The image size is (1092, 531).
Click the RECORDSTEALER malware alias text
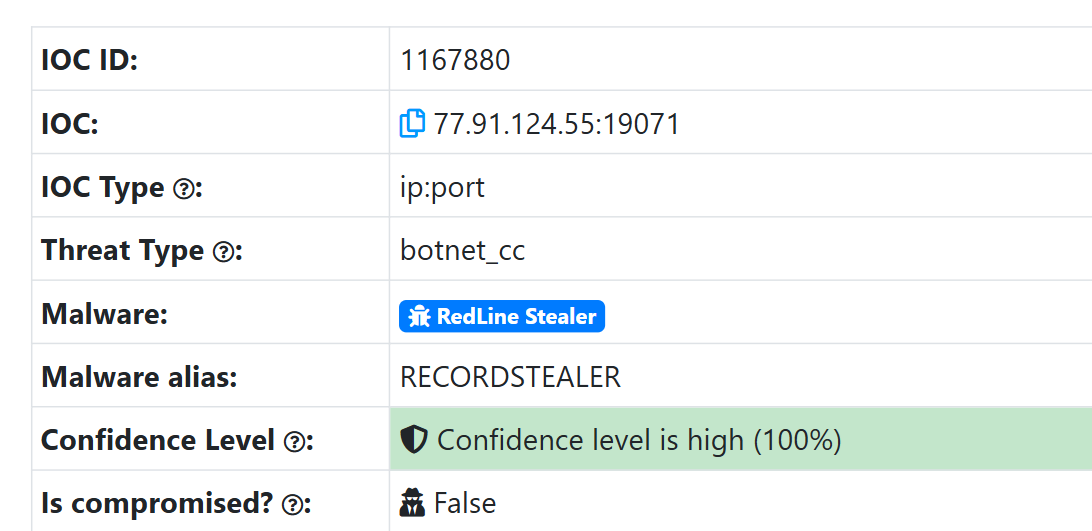510,377
